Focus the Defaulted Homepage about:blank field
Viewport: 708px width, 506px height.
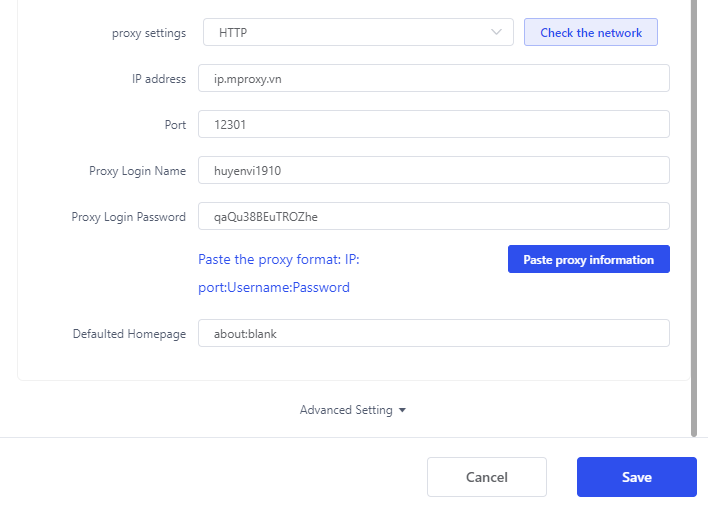coord(433,334)
